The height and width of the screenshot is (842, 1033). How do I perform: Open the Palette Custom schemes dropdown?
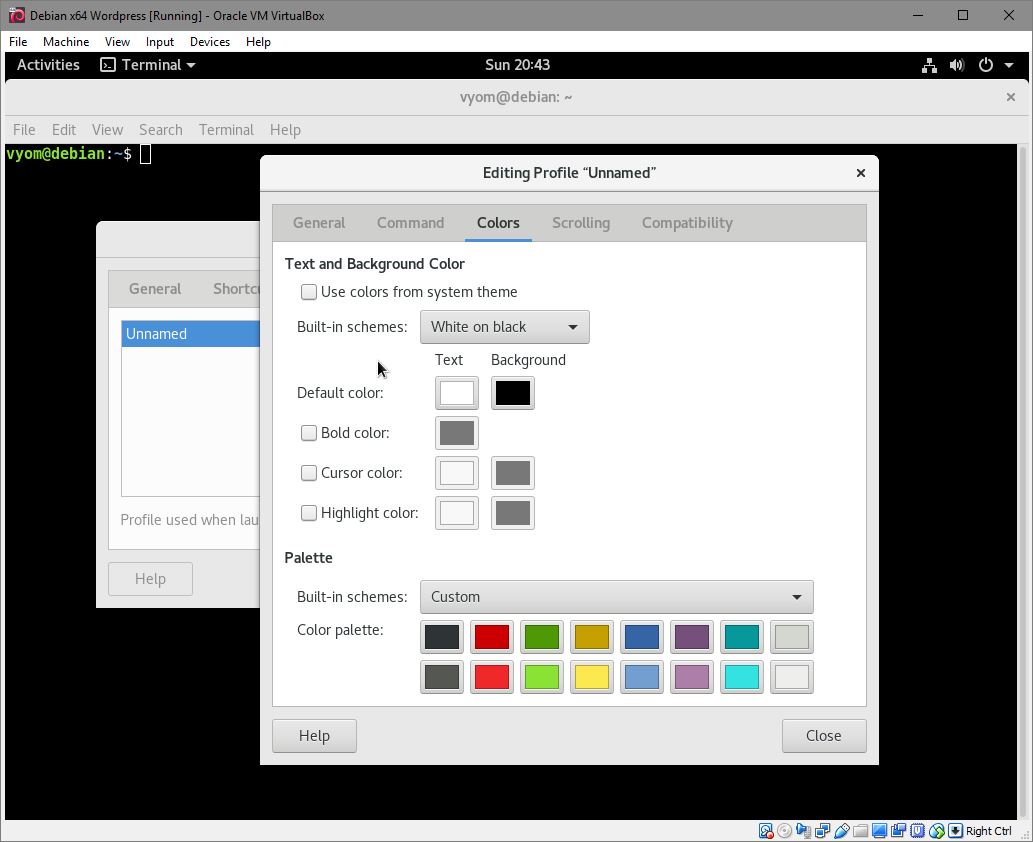coord(617,597)
